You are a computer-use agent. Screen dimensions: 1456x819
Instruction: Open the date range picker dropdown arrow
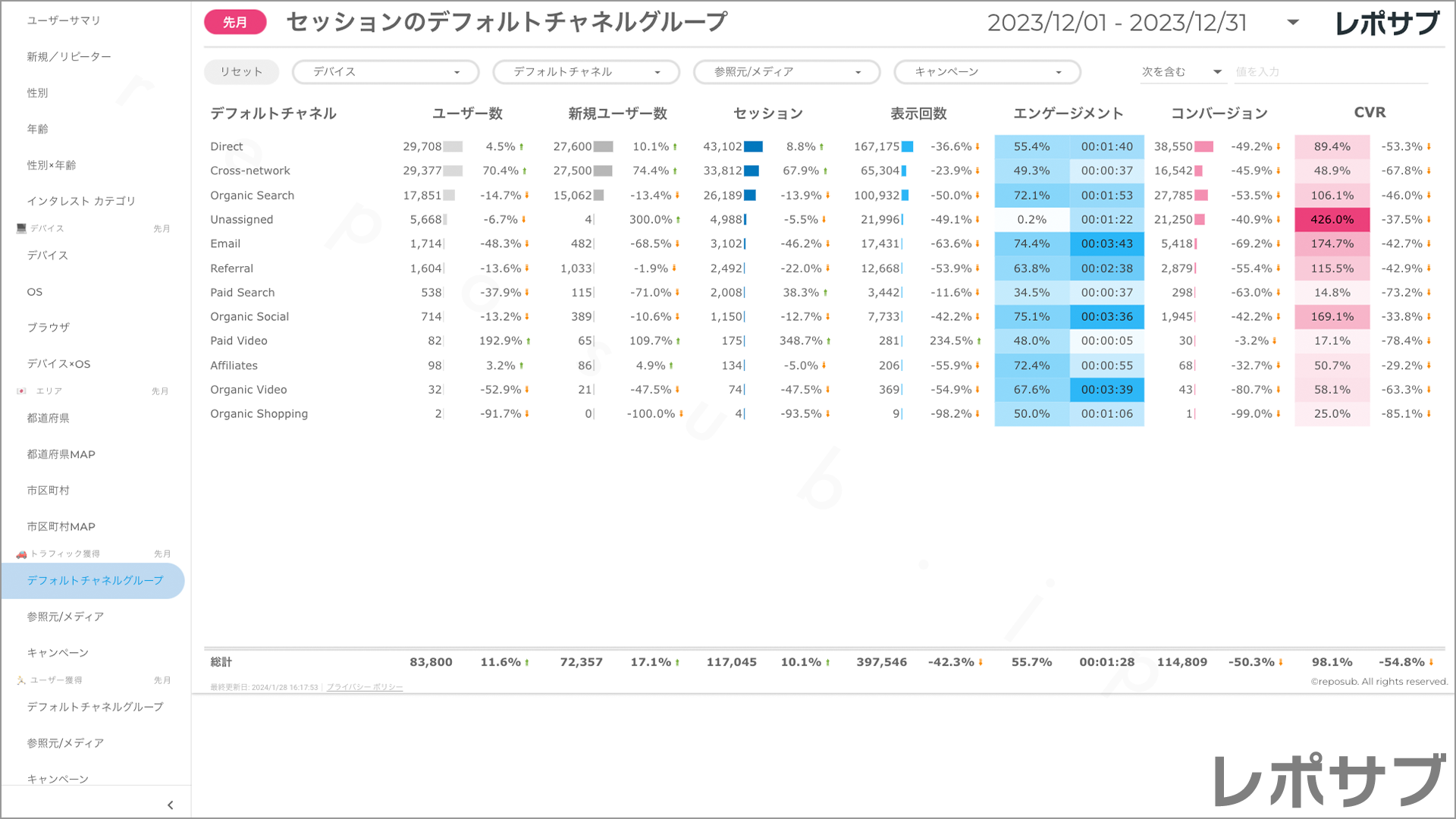point(1293,23)
